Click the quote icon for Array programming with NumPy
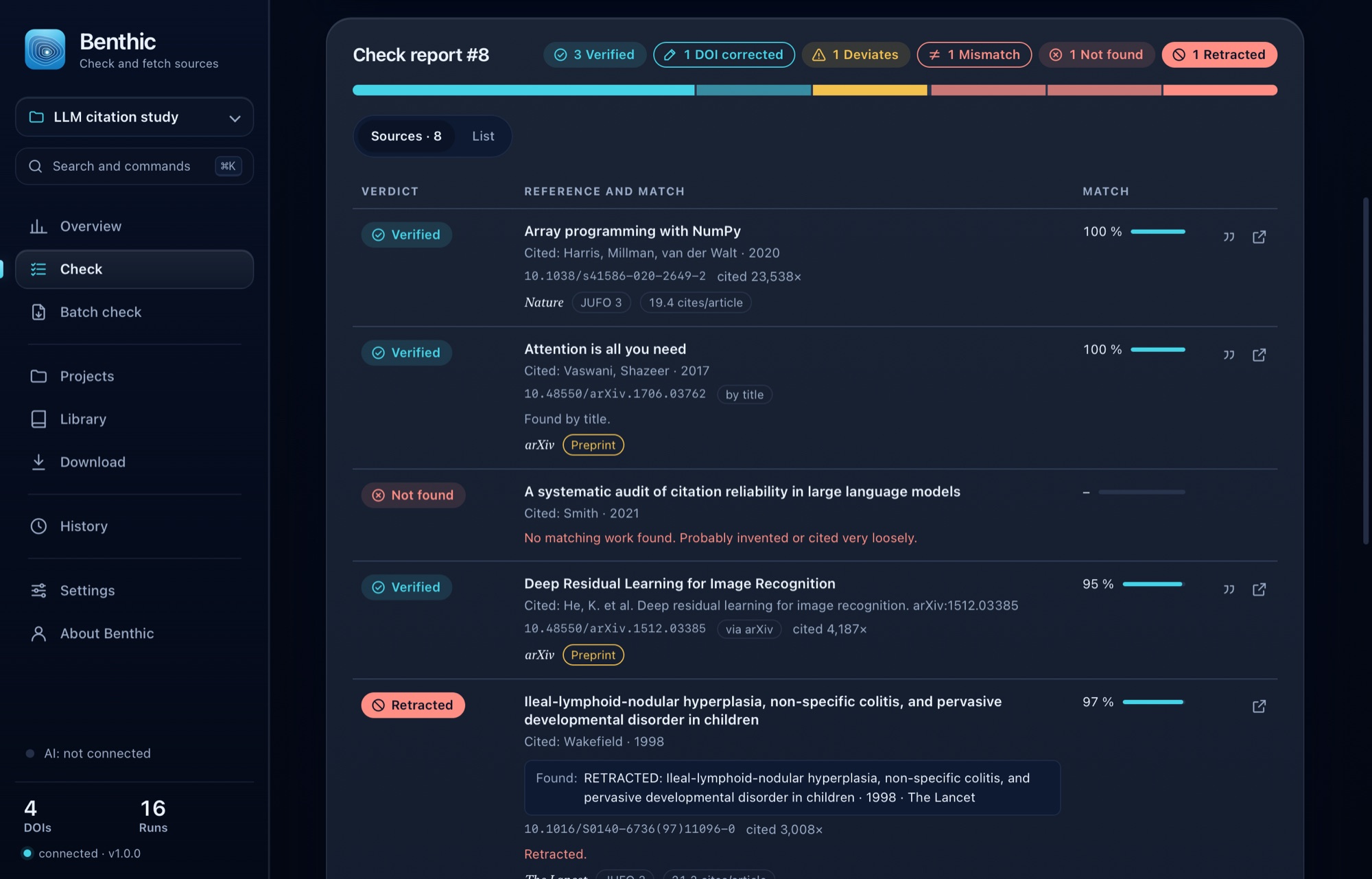Screen dimensions: 1372x879 click(1229, 237)
